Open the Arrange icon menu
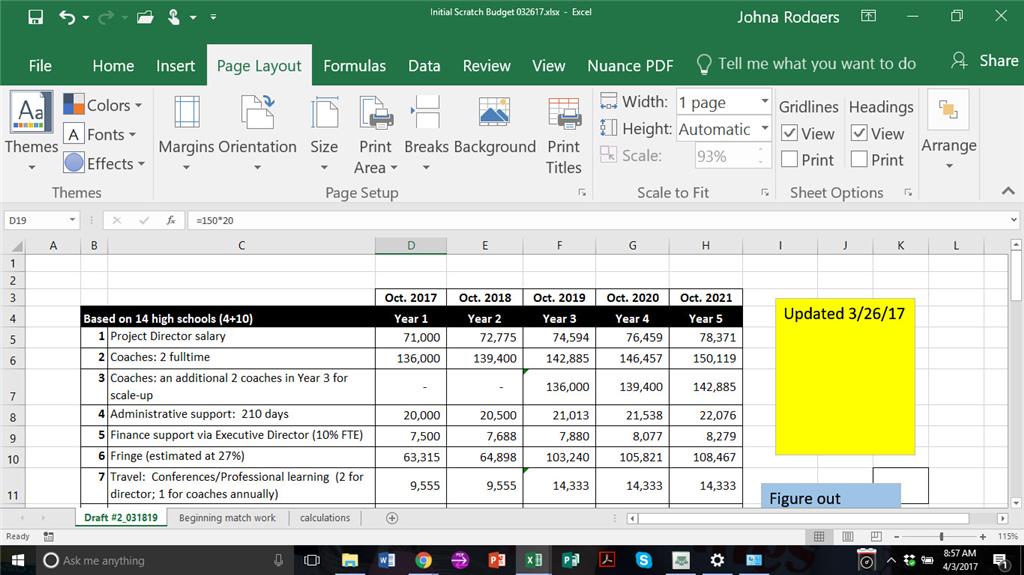Image resolution: width=1024 pixels, height=575 pixels. [948, 110]
